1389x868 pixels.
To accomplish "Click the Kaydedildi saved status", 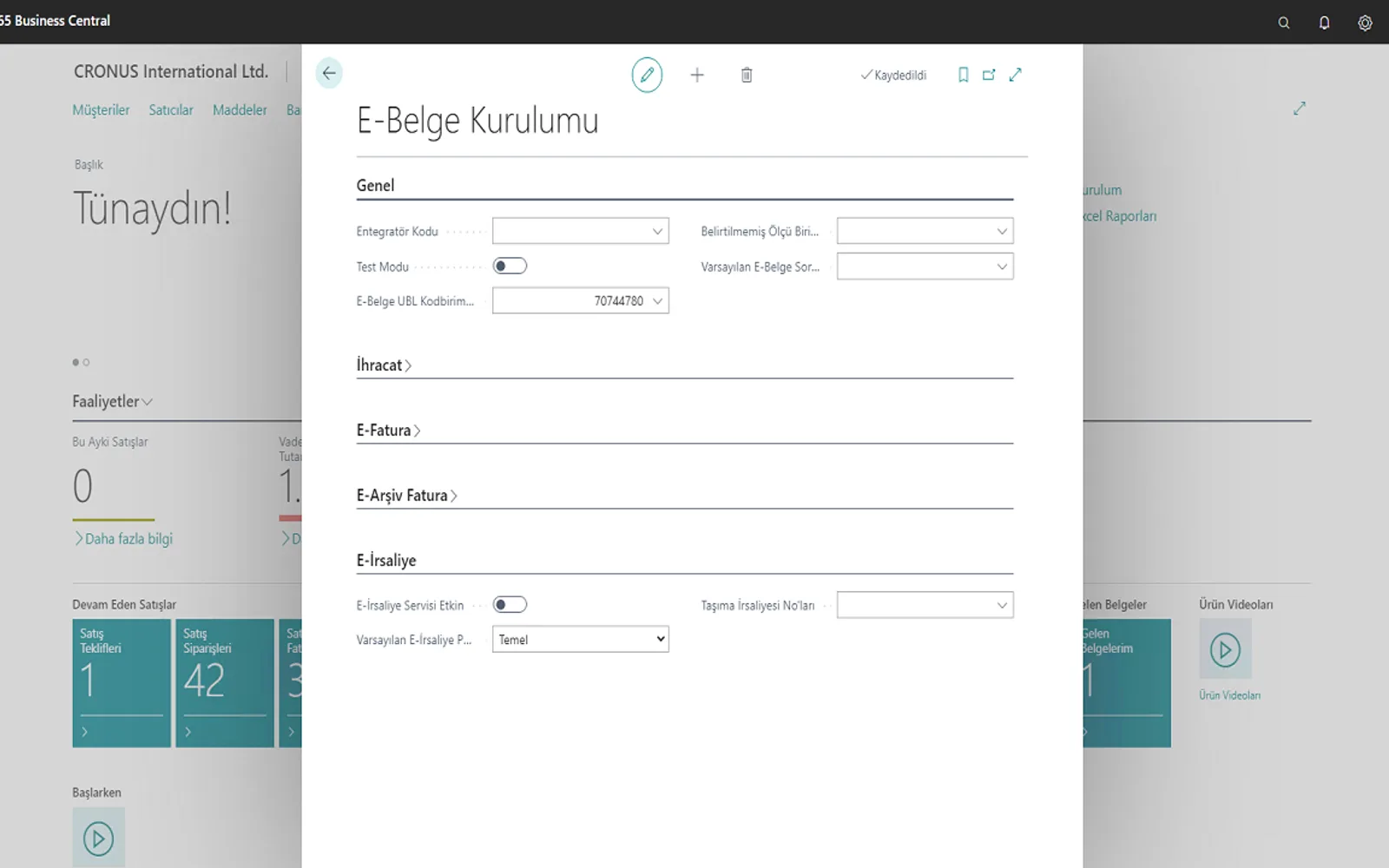I will tap(893, 76).
